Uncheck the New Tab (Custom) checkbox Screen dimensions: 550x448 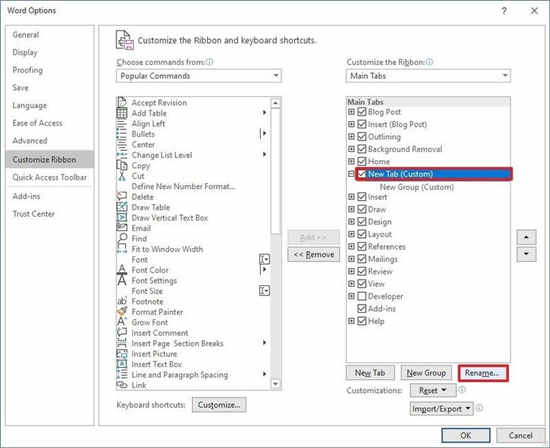(362, 174)
